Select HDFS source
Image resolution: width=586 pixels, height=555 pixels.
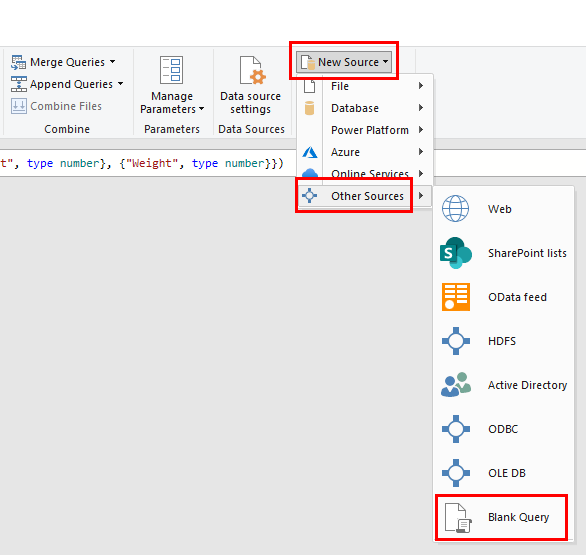click(503, 341)
